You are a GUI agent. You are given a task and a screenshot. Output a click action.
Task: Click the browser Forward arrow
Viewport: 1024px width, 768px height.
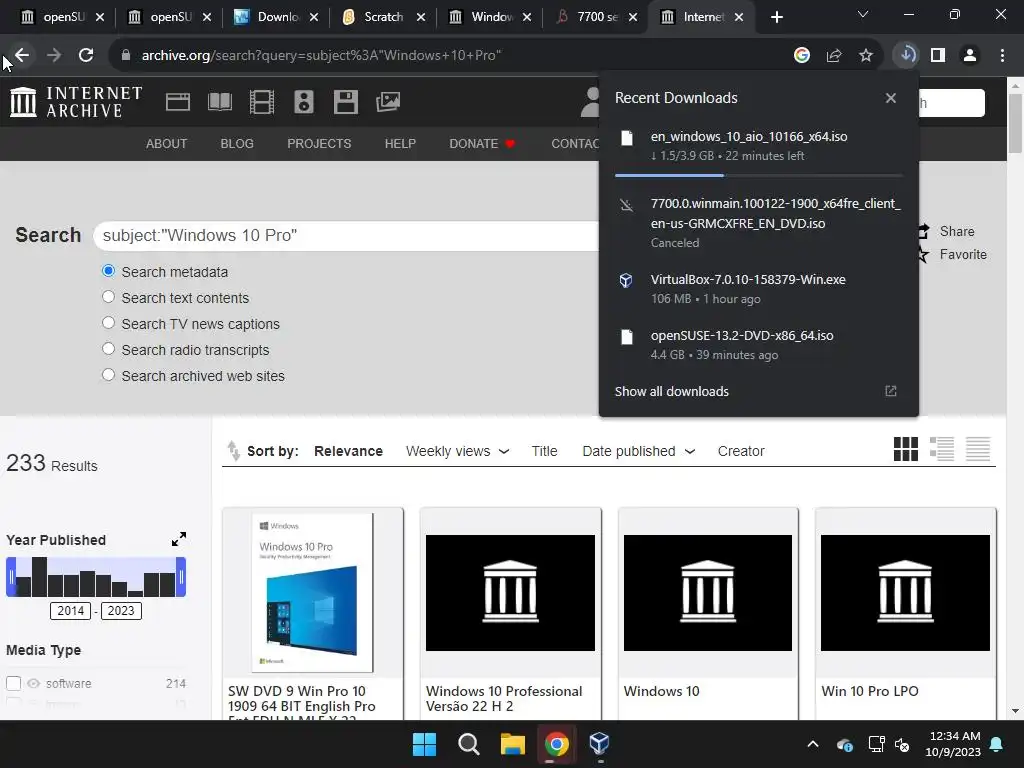click(x=54, y=56)
